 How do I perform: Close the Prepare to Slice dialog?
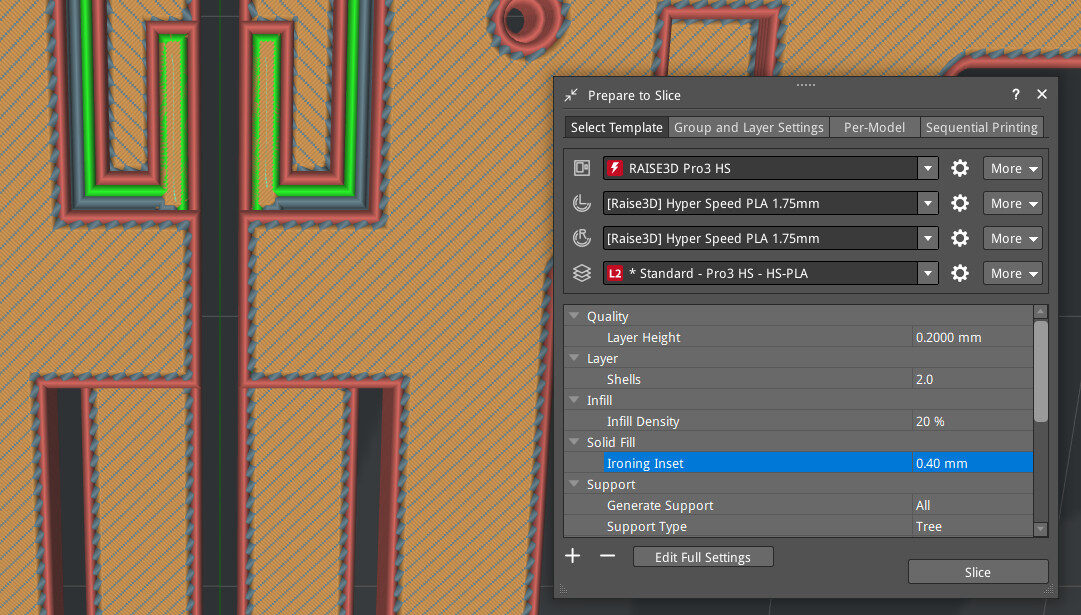(1042, 94)
